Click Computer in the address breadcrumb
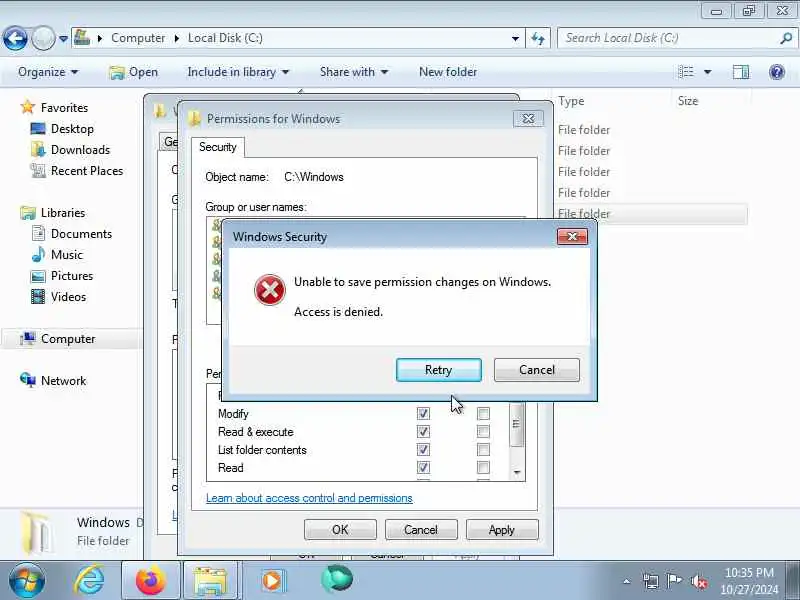Screen dimensions: 800x600 (138, 38)
